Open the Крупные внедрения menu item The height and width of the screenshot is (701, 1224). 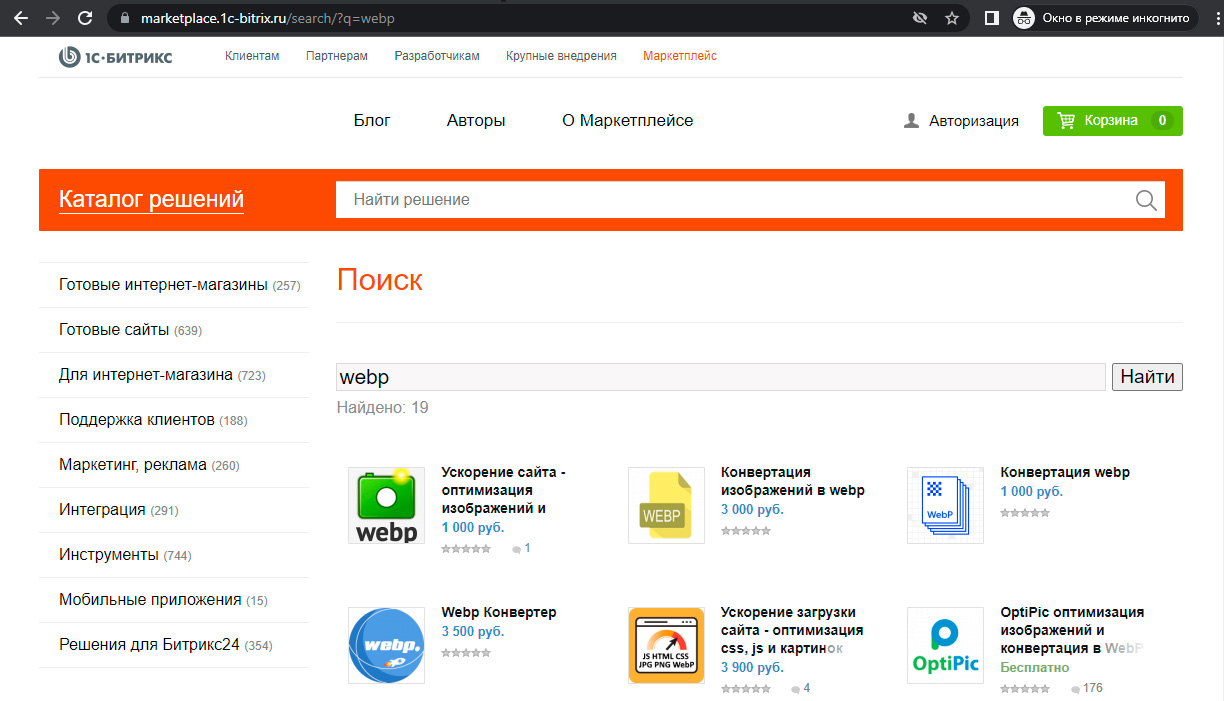(x=561, y=56)
